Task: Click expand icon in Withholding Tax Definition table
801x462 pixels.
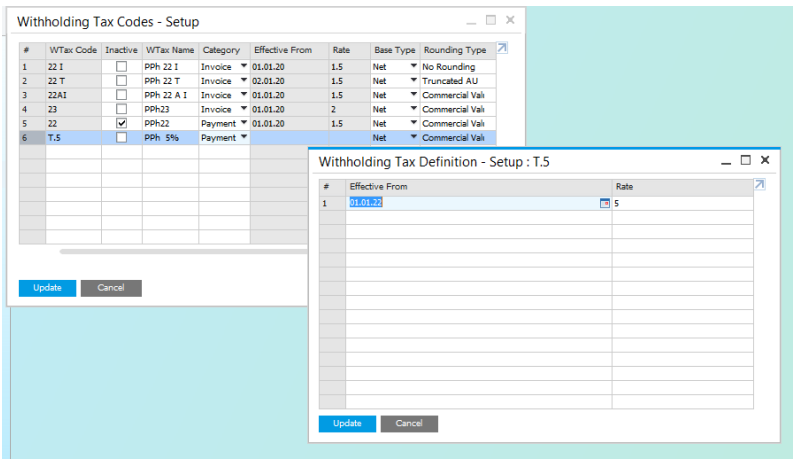Action: (760, 184)
